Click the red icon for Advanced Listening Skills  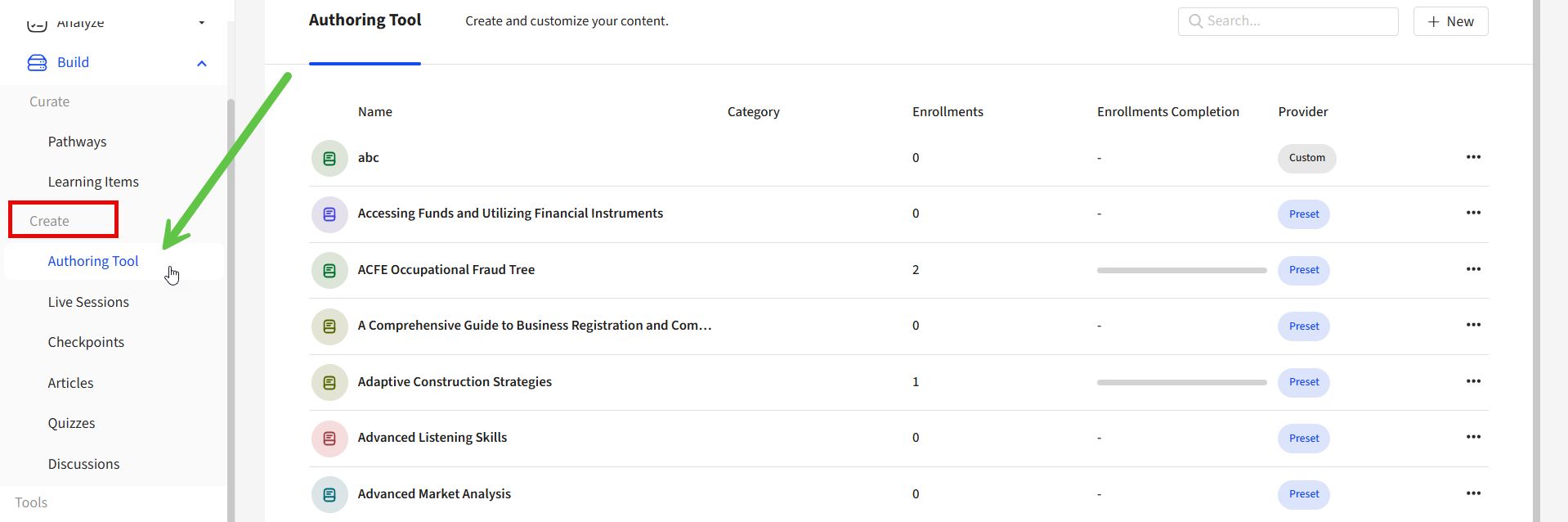[329, 439]
